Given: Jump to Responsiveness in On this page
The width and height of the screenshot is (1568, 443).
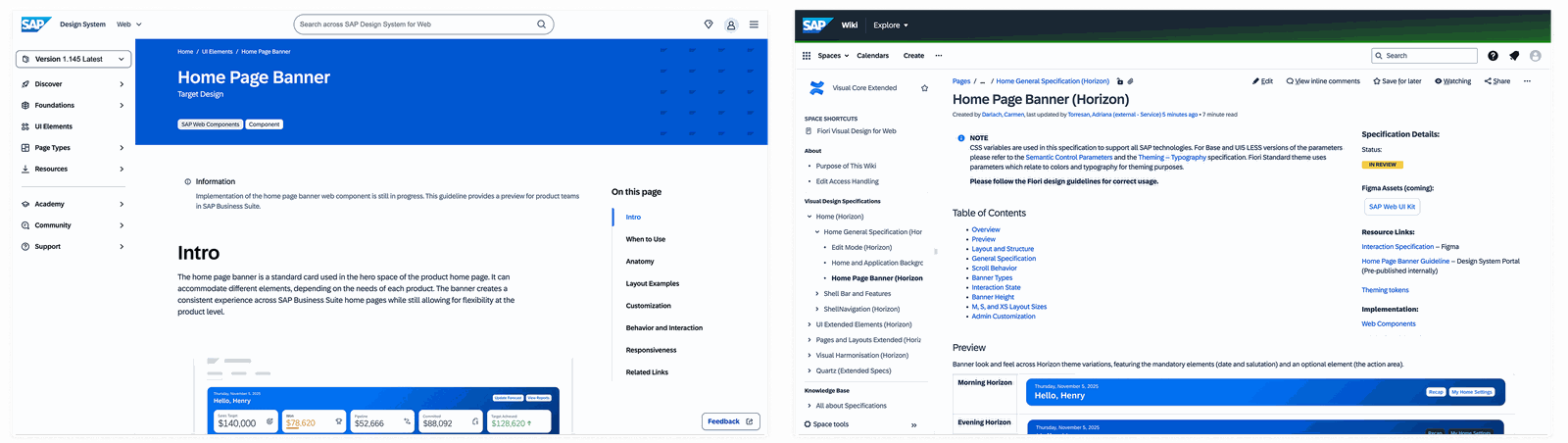Looking at the screenshot, I should [x=652, y=350].
